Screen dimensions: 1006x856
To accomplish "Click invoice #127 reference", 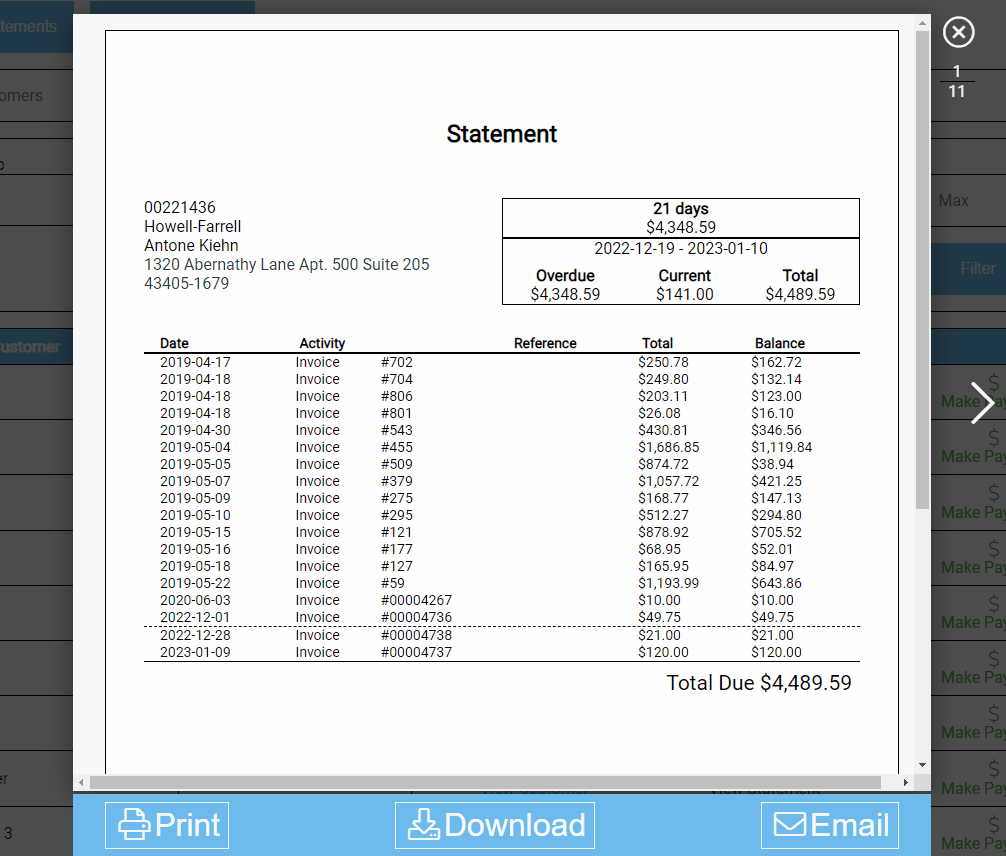I will [396, 567].
